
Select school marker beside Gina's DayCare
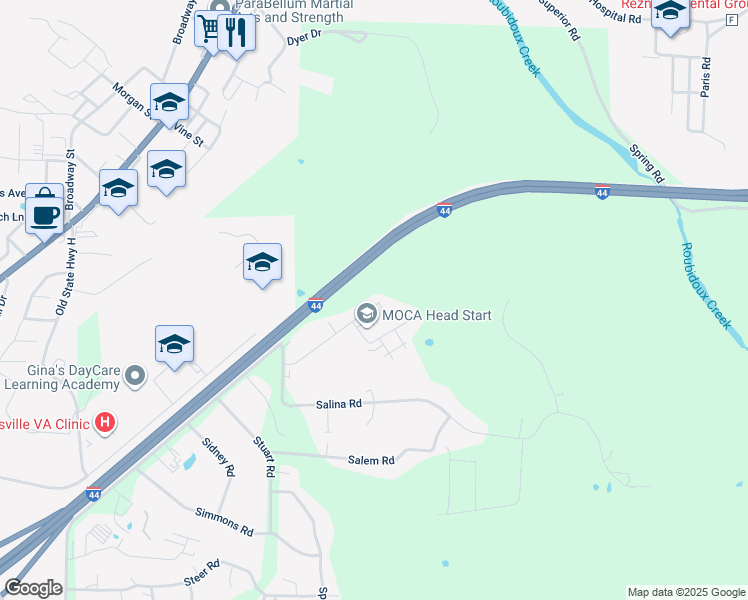[x=175, y=344]
